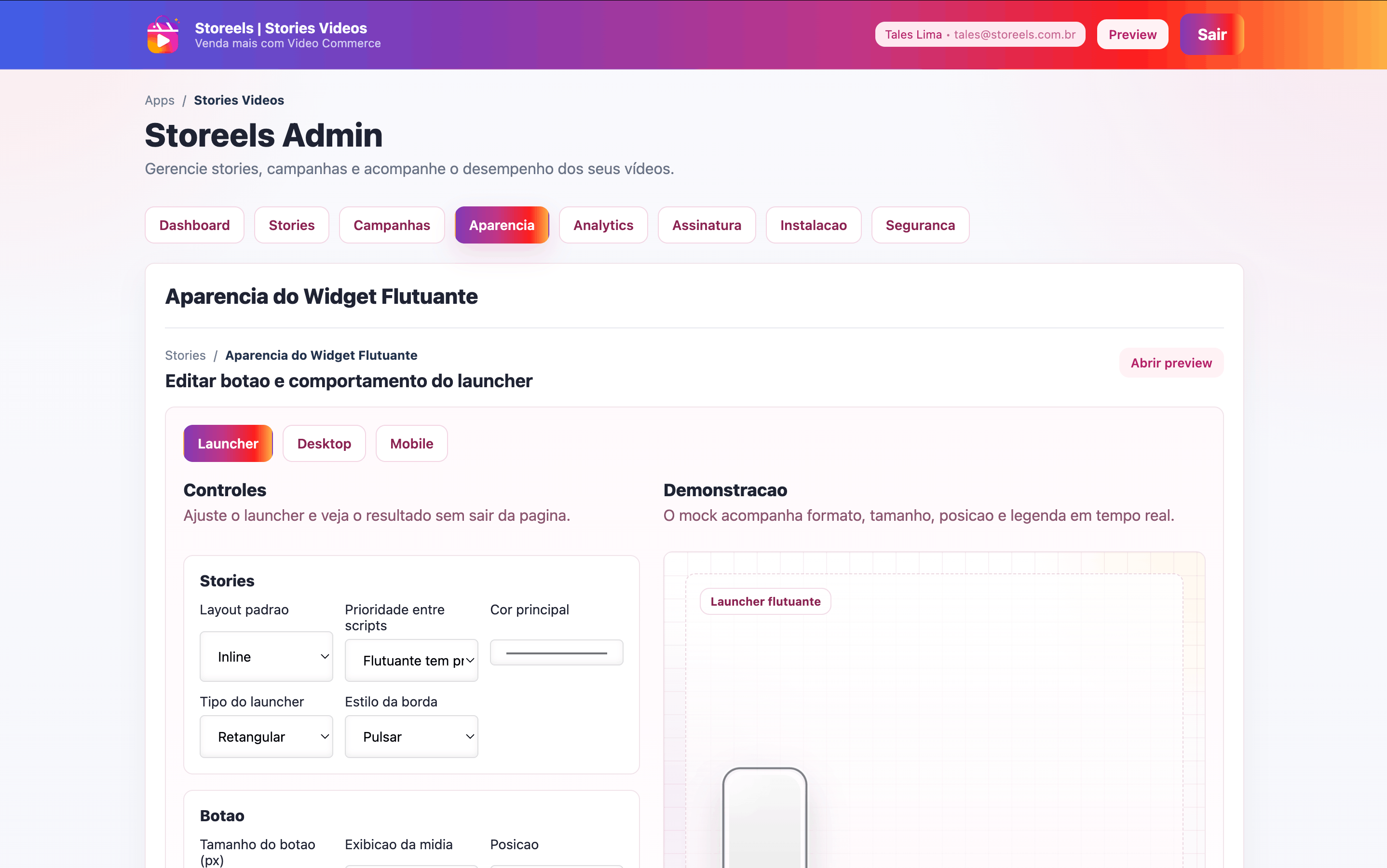1387x868 pixels.
Task: Open the Instalacao tab
Action: pyautogui.click(x=814, y=225)
